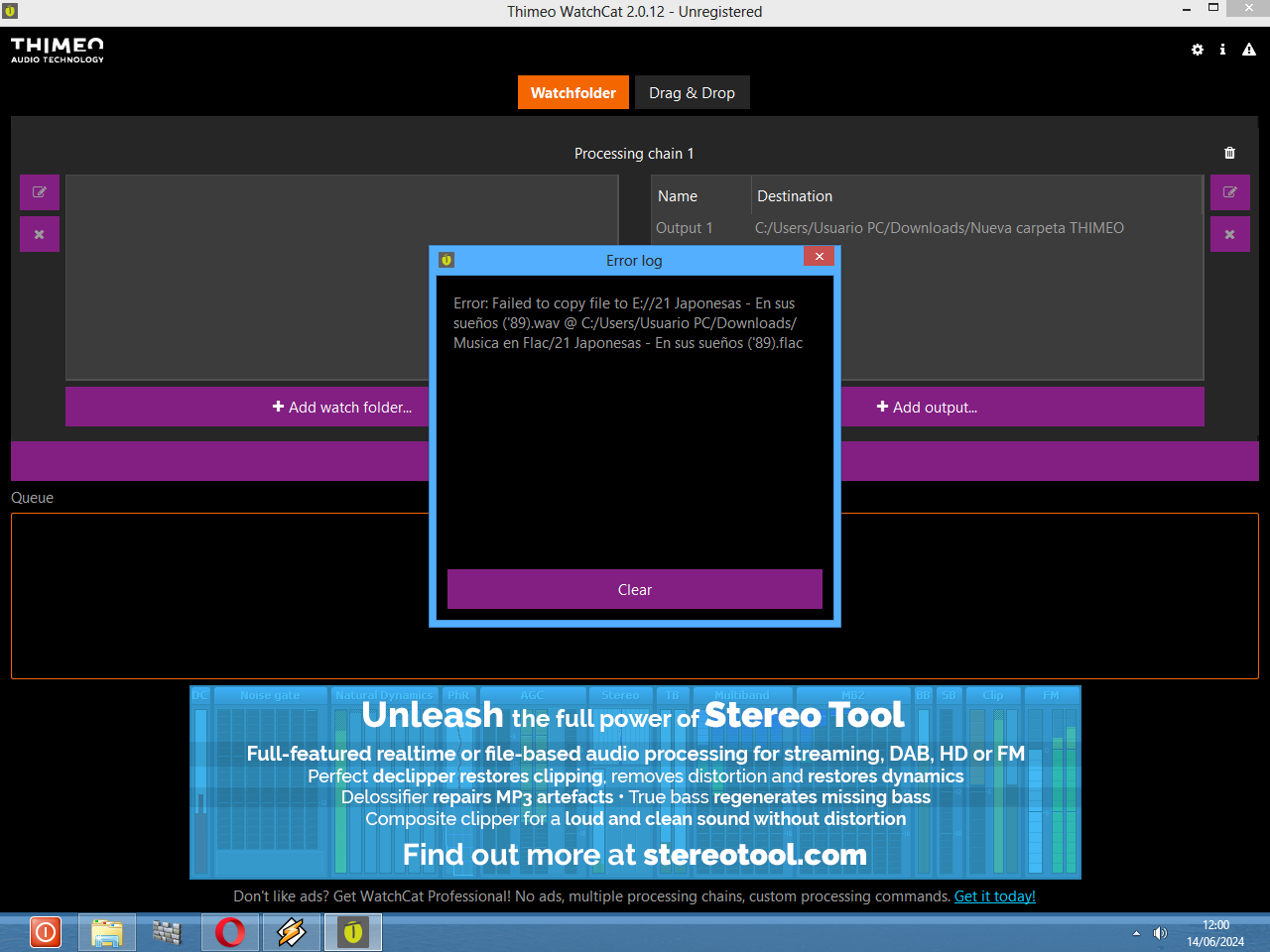Follow the Get it today link

(995, 896)
